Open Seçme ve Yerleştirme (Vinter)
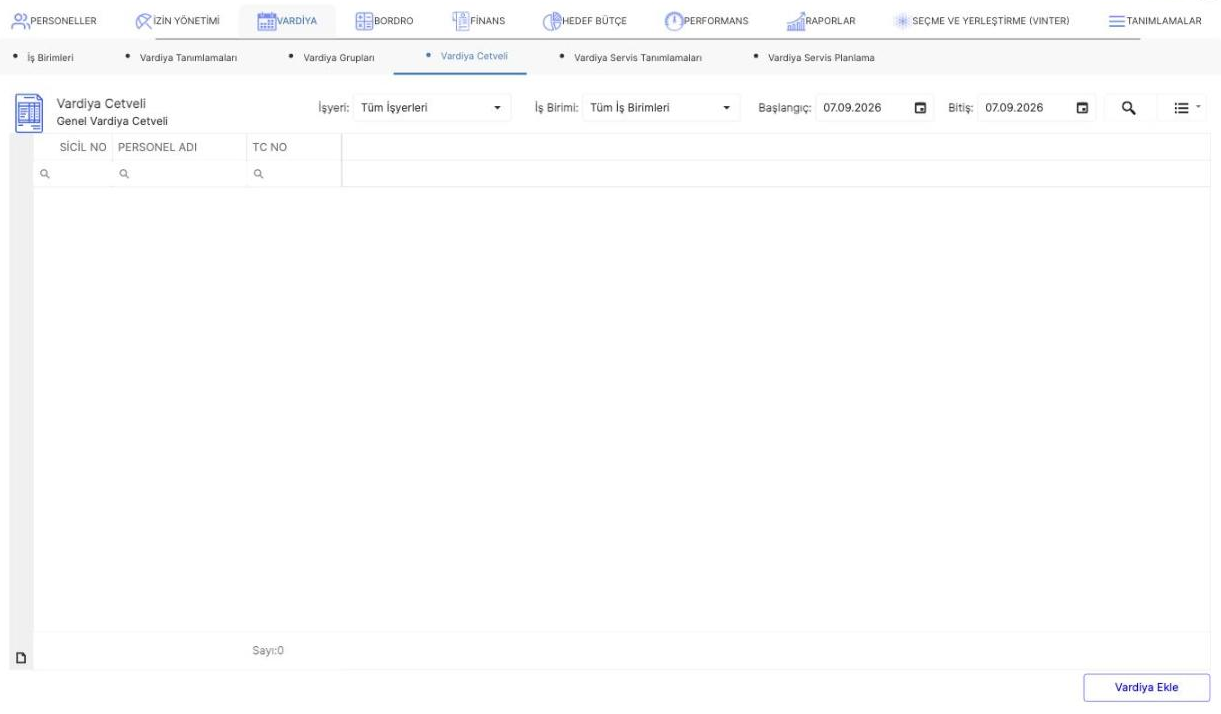The height and width of the screenshot is (714, 1221). pos(982,21)
